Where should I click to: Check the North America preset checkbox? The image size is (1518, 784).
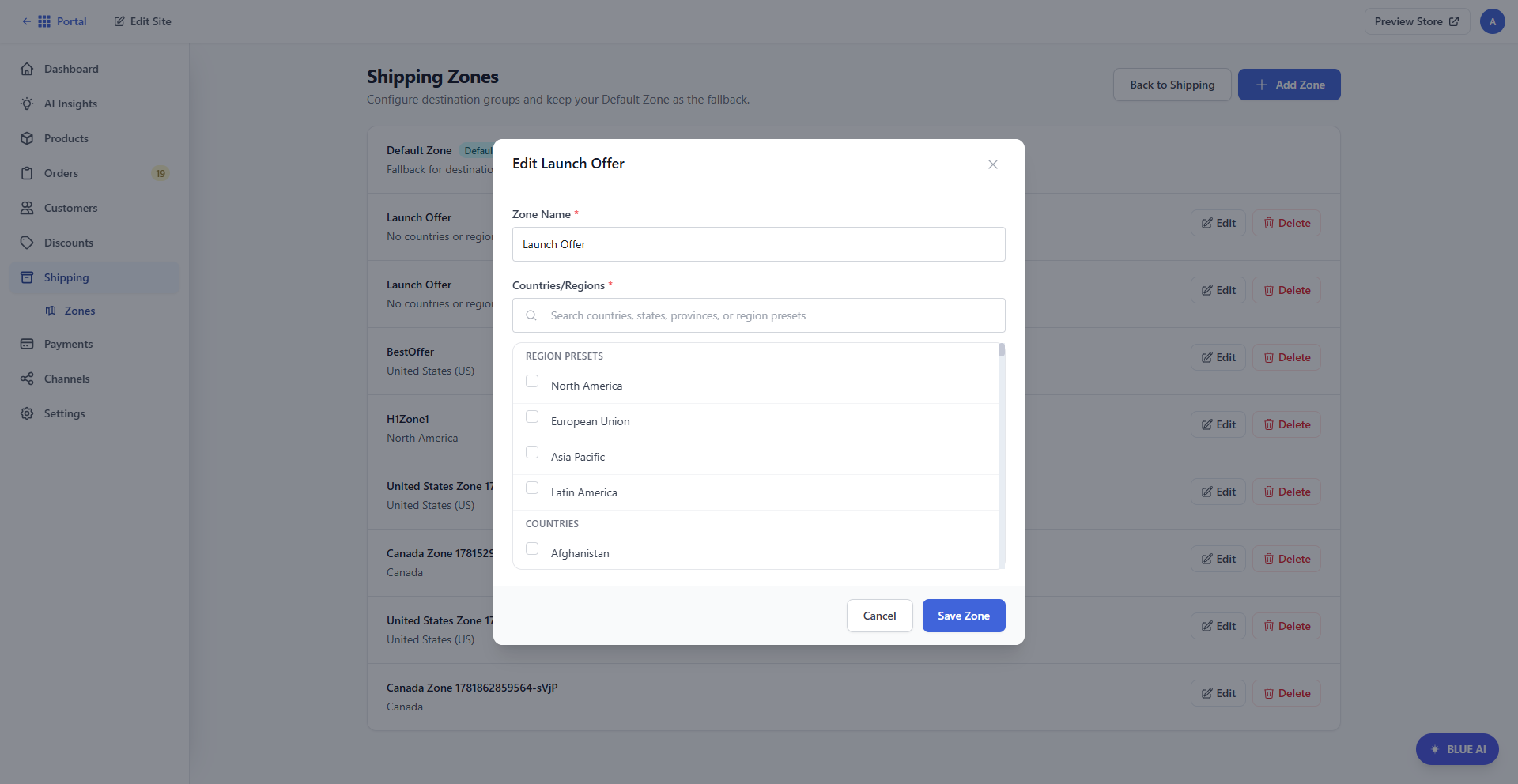tap(532, 381)
